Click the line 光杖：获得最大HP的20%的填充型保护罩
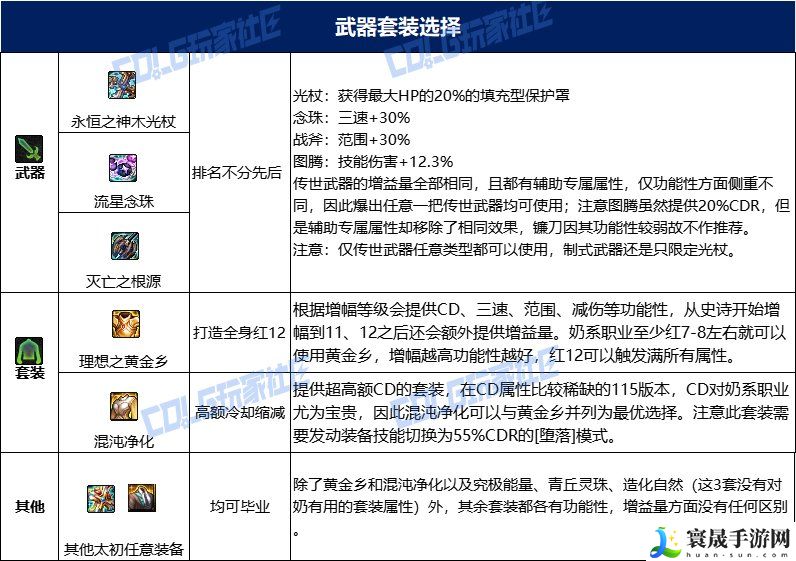Screen dimensions: 796x561 tap(431, 95)
